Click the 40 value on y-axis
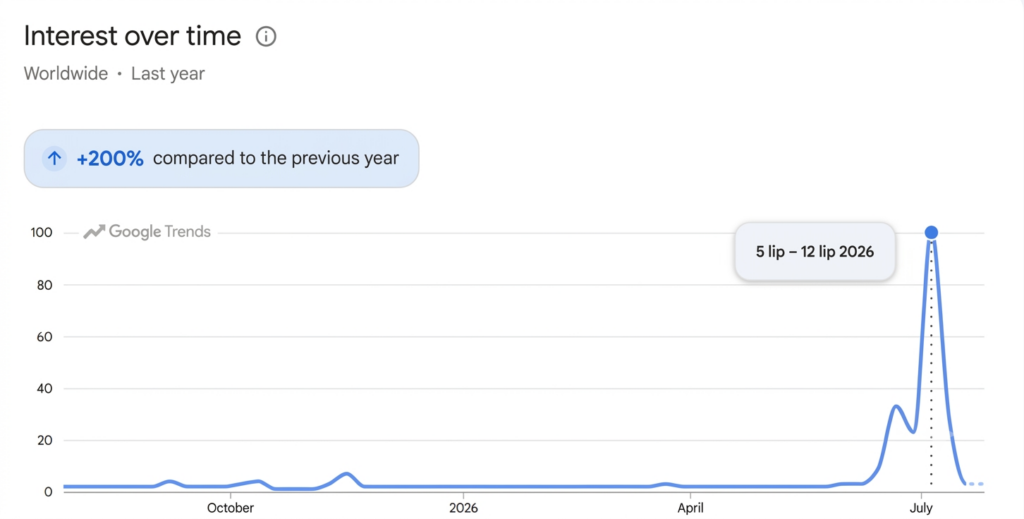The image size is (1024, 519). [44, 389]
